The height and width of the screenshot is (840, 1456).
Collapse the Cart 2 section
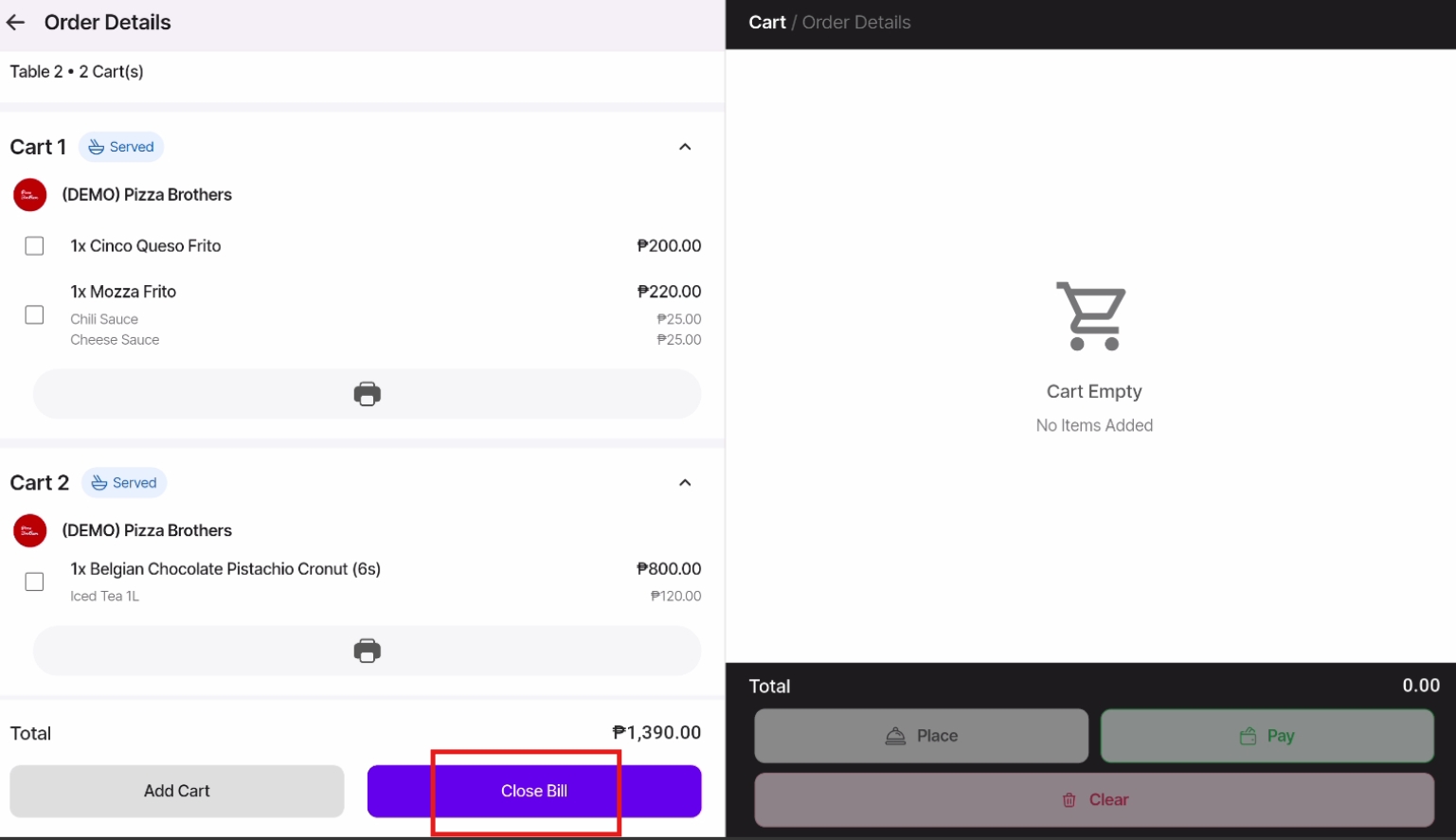(x=685, y=483)
